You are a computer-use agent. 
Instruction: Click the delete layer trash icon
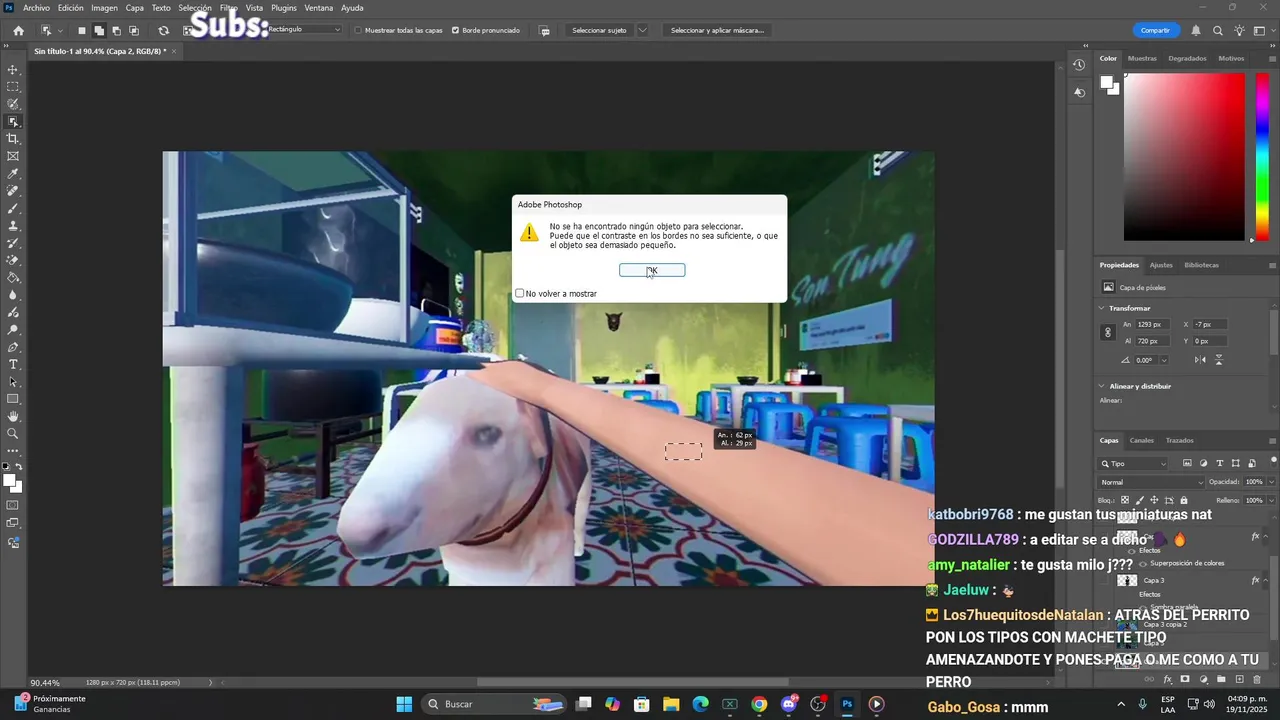point(1257,679)
